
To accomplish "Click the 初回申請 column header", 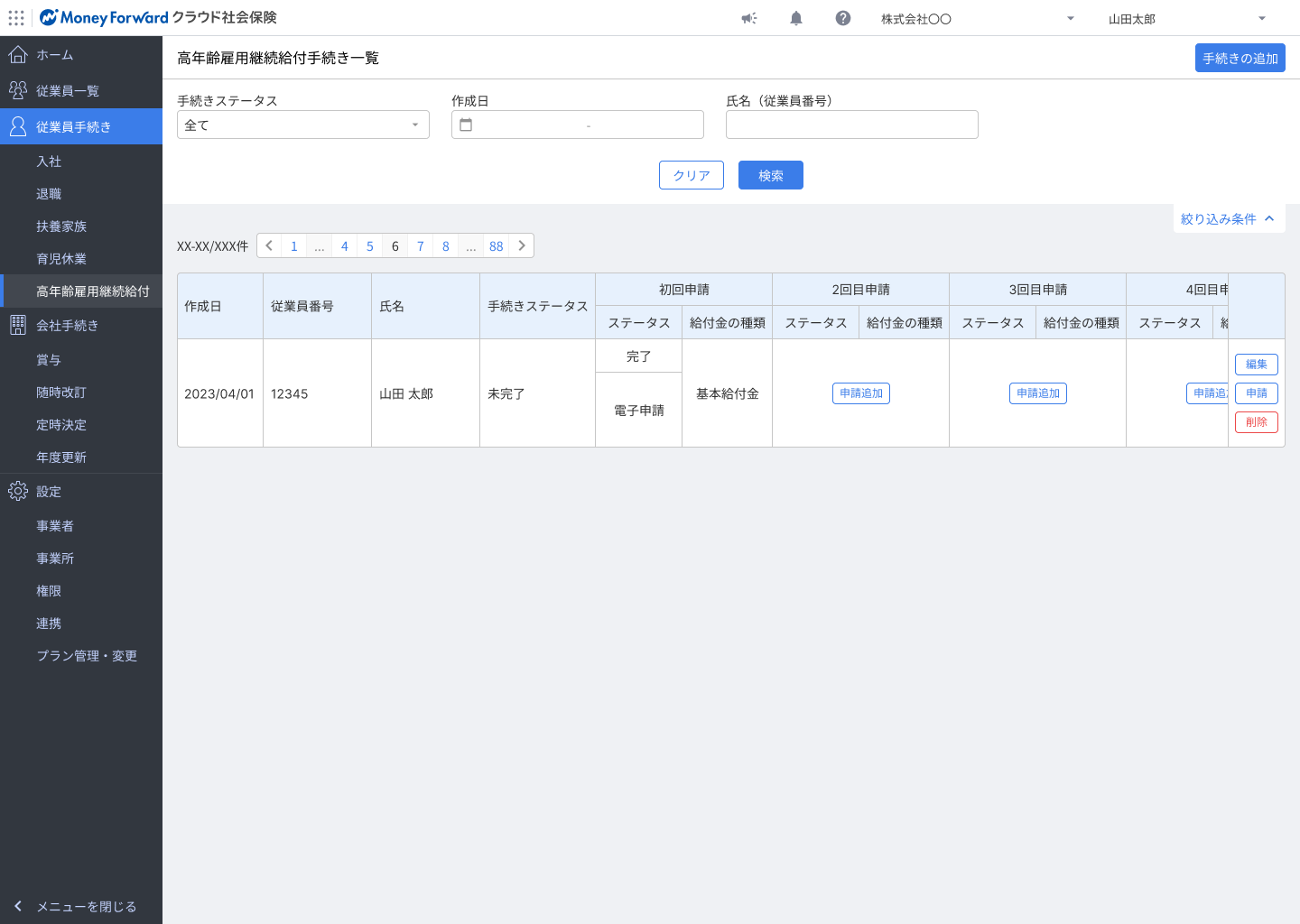I will coord(684,290).
